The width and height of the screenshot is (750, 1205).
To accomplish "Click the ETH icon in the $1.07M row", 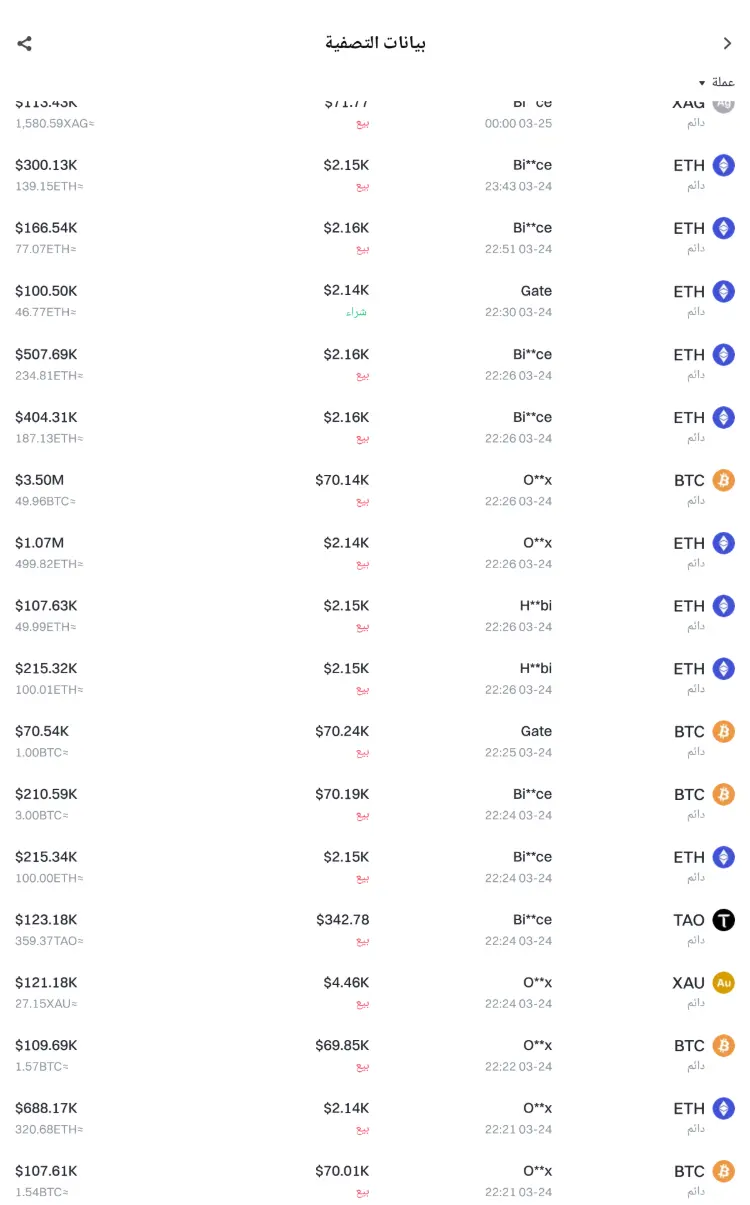I will [723, 544].
